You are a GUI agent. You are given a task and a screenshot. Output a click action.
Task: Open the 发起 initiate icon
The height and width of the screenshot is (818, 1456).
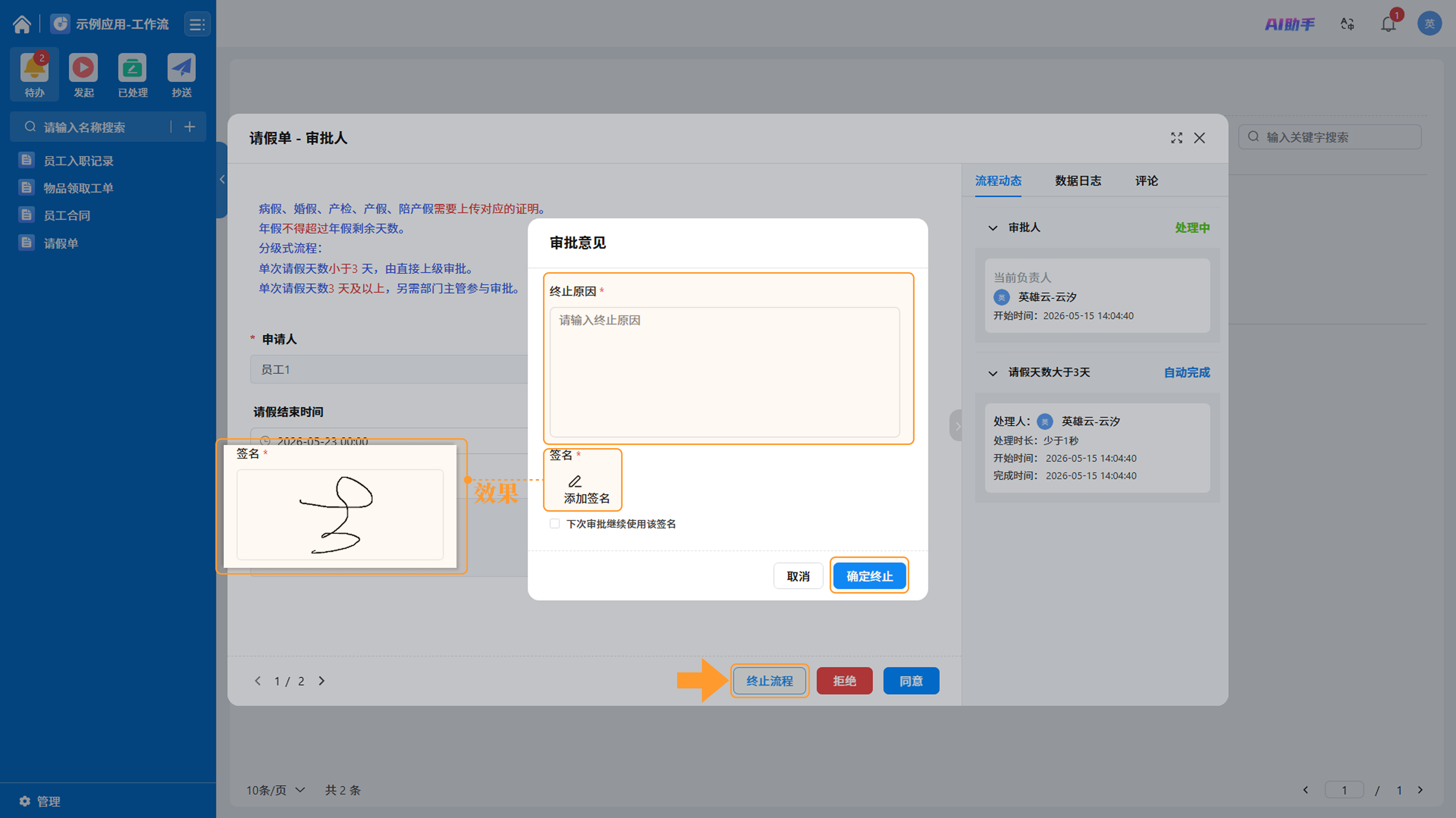pyautogui.click(x=83, y=68)
